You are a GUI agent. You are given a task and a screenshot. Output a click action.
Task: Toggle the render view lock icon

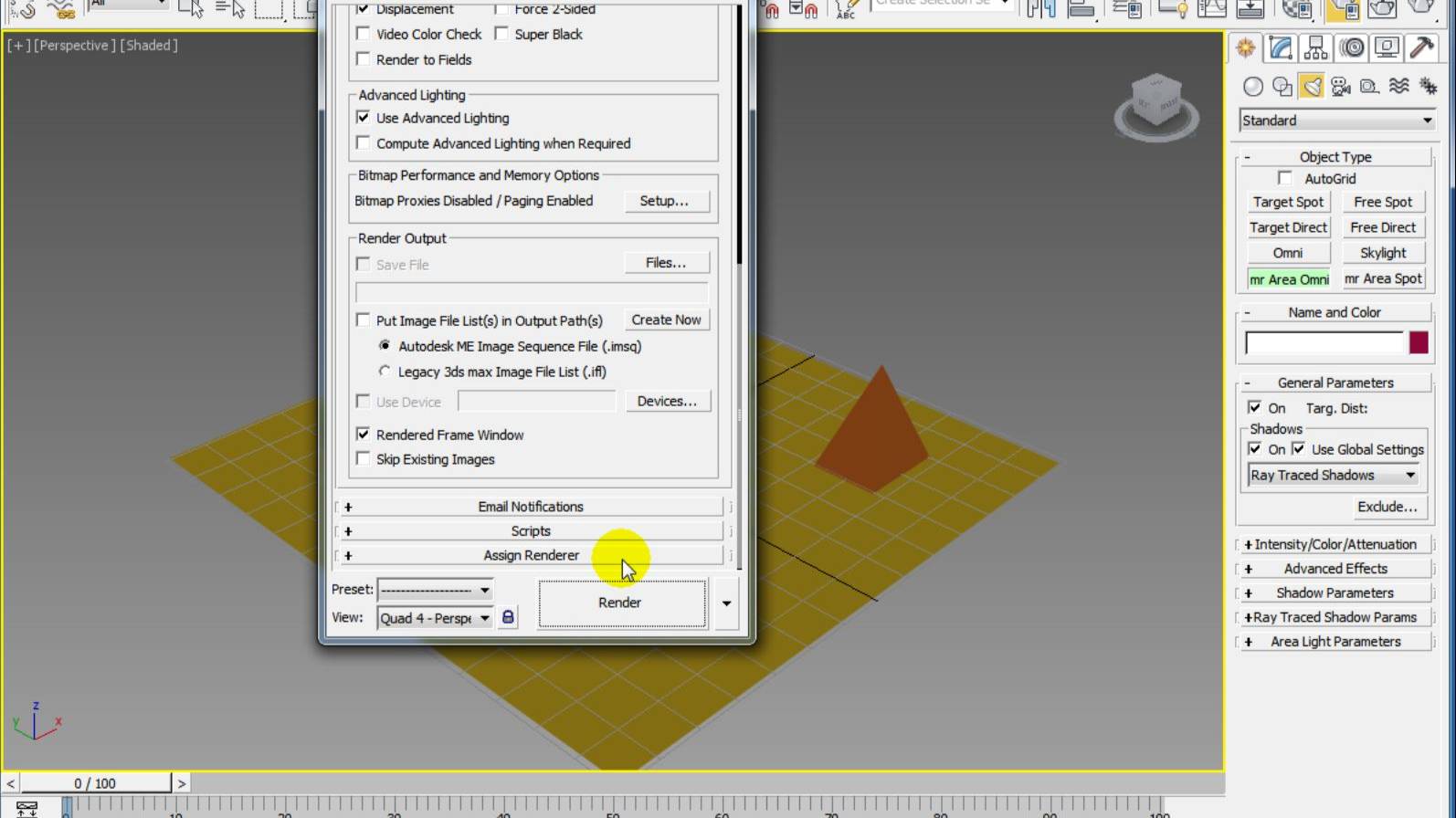point(508,617)
